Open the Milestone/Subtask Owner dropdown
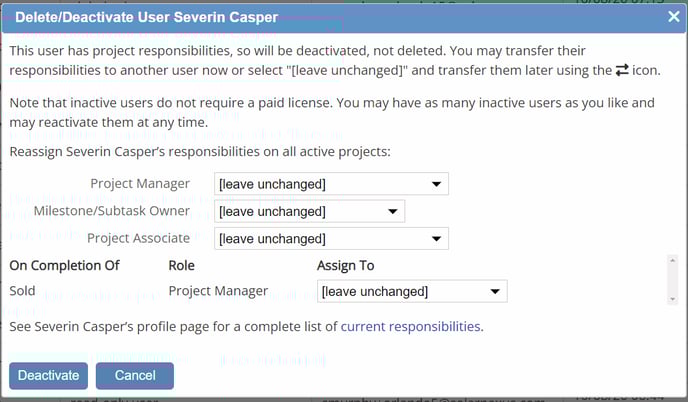The image size is (688, 402). point(309,211)
